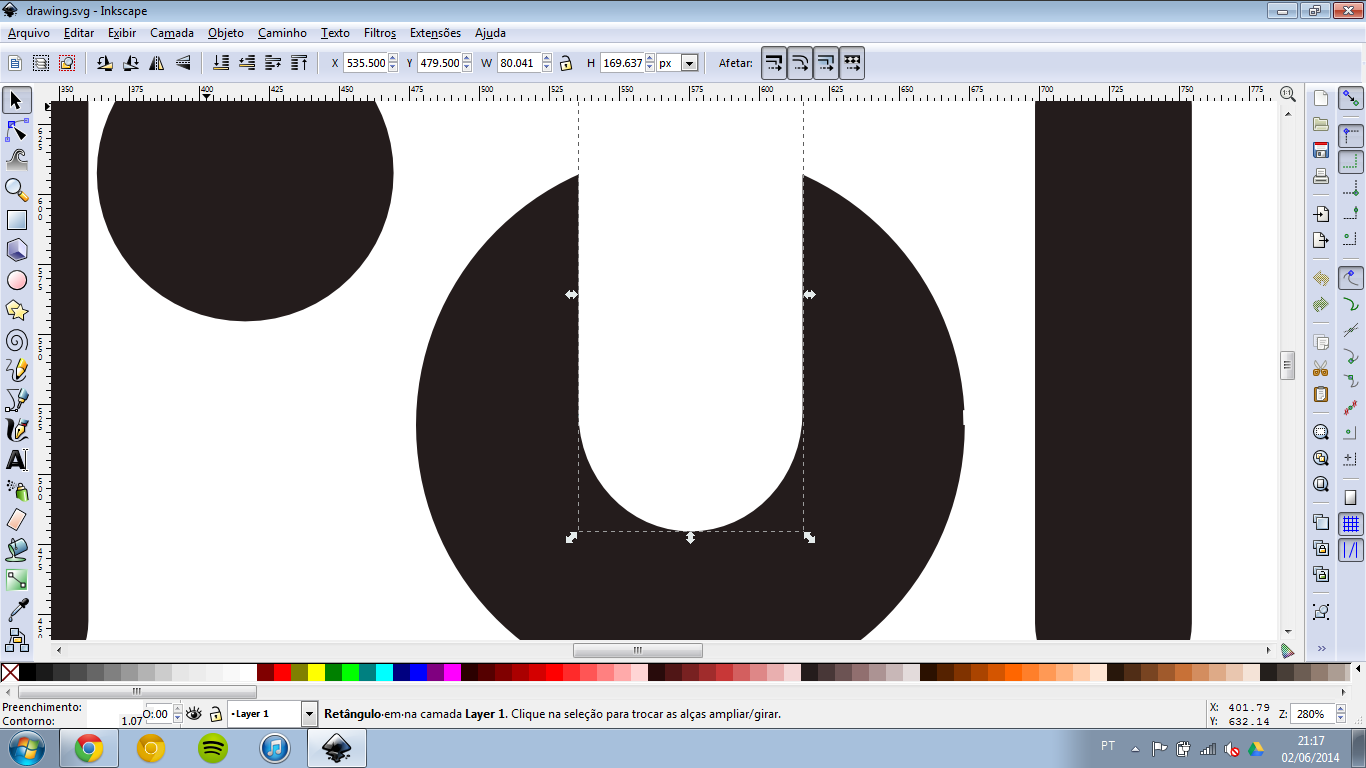Choose the Rectangle tool
This screenshot has width=1366, height=768.
pyautogui.click(x=17, y=220)
